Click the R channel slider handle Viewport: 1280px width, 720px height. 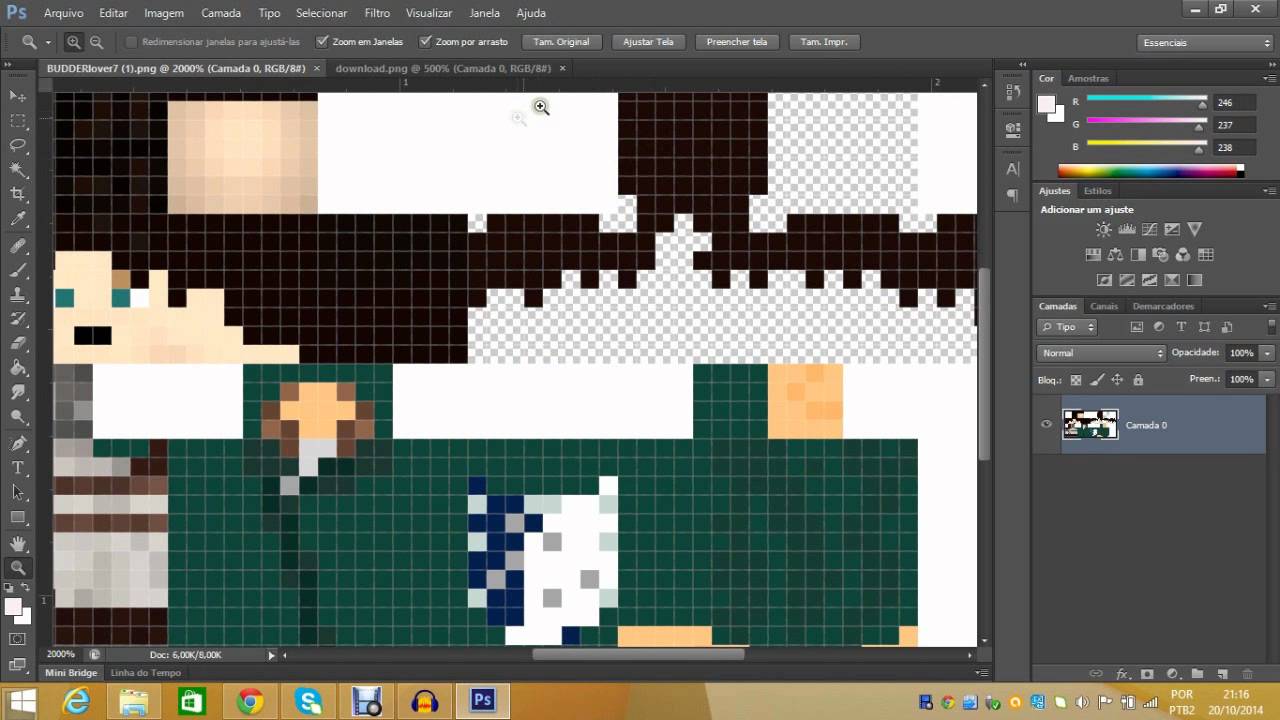(1203, 104)
